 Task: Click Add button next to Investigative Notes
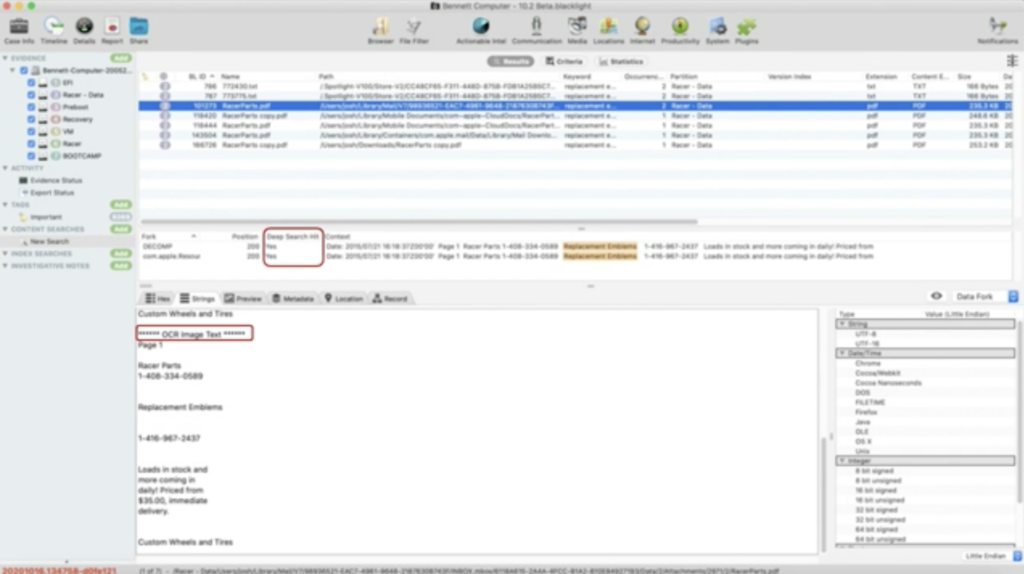click(x=121, y=266)
